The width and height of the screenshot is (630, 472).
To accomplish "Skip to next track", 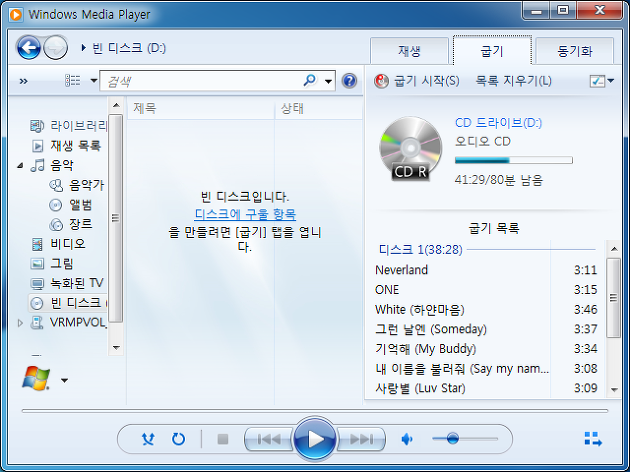I will 361,439.
